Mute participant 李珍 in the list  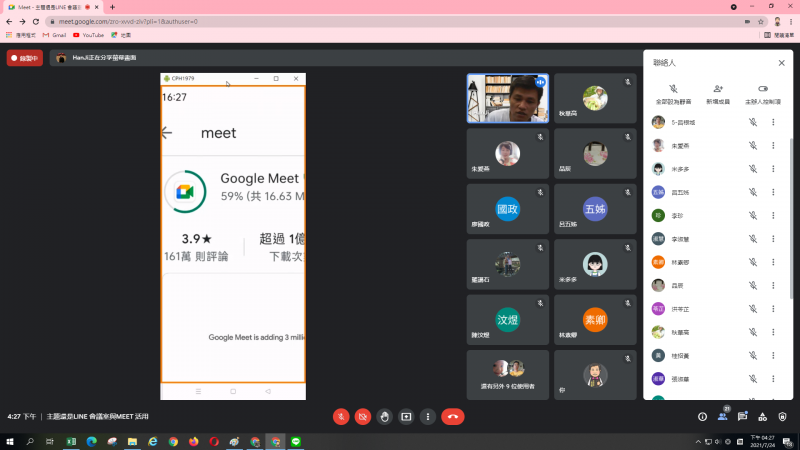tap(753, 215)
